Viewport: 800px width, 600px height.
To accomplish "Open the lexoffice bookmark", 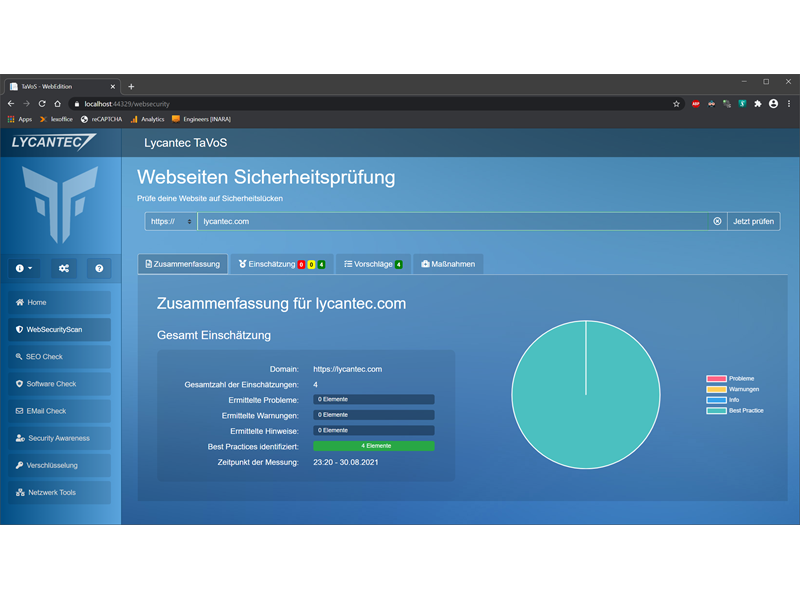I will coord(56,119).
